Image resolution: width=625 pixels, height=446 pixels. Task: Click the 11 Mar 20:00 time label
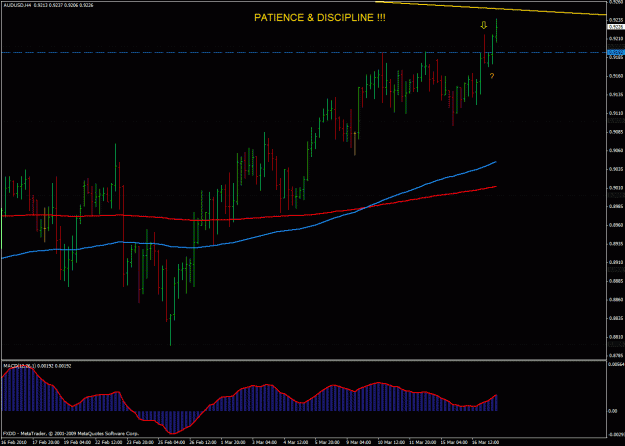tap(423, 442)
